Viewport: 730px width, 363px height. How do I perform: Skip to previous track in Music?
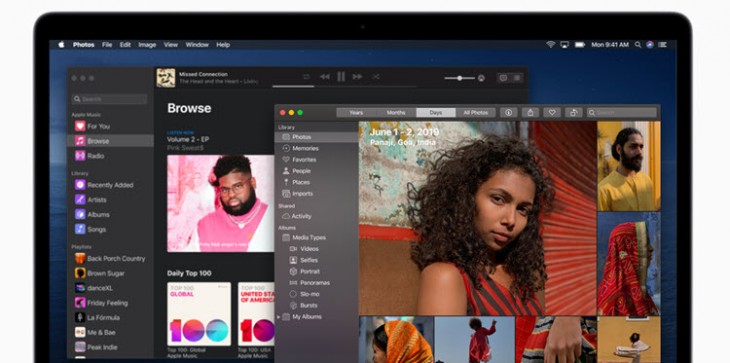pyautogui.click(x=324, y=77)
